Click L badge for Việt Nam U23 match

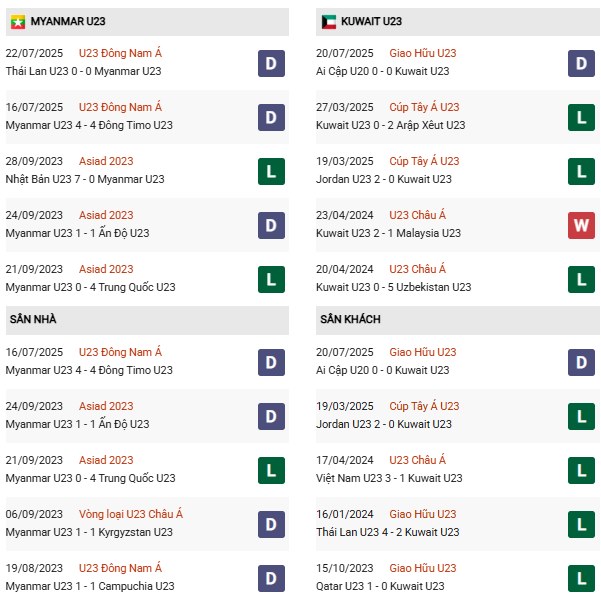click(x=582, y=469)
